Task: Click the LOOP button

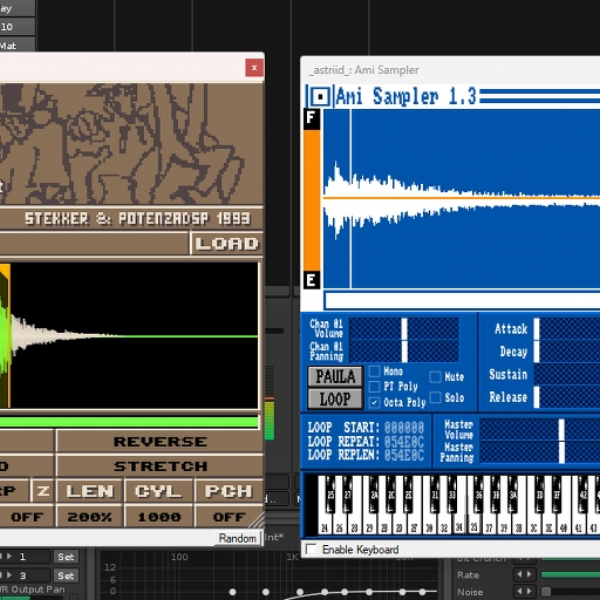Action: 335,399
